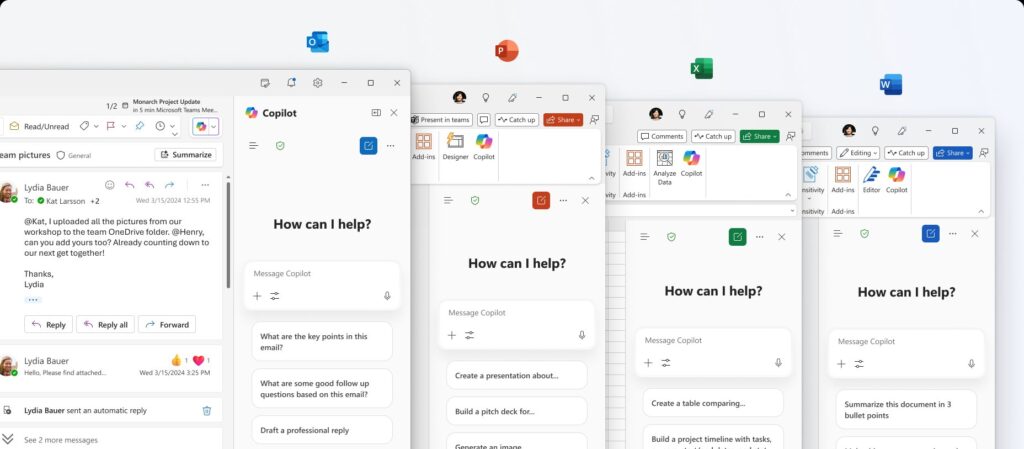Open the orange Share dropdown in PowerPoint
This screenshot has width=1024, height=449.
click(x=563, y=120)
